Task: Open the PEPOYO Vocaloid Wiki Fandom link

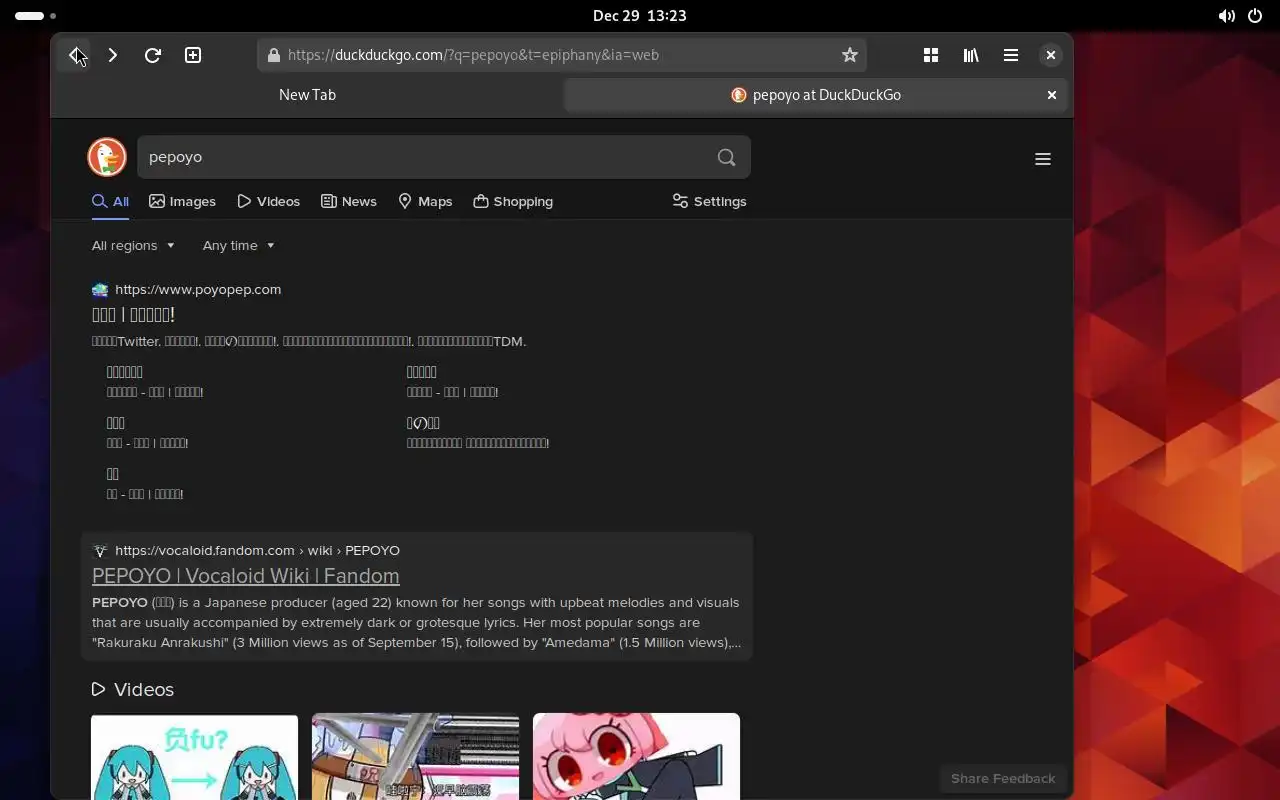Action: click(x=245, y=576)
